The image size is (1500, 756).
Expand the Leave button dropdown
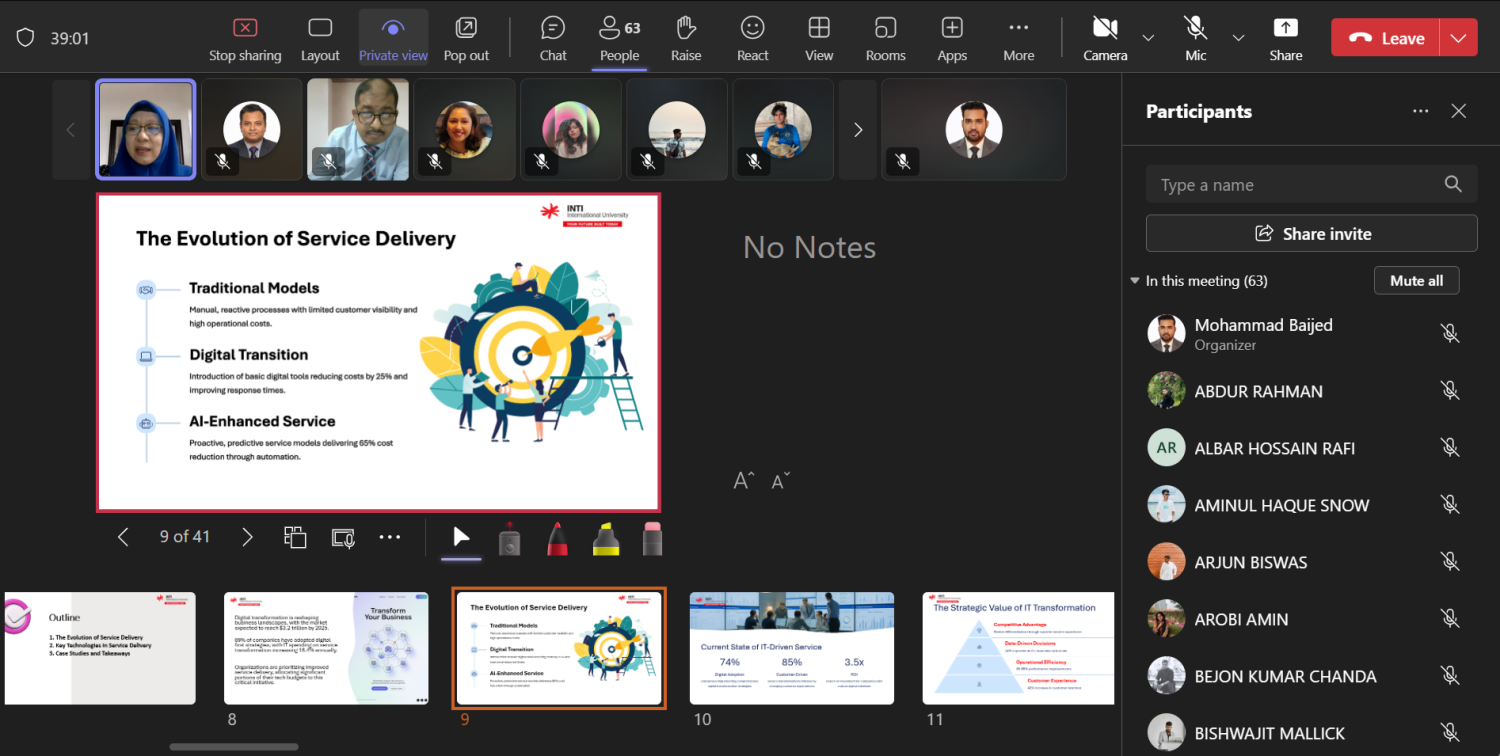(x=1458, y=38)
